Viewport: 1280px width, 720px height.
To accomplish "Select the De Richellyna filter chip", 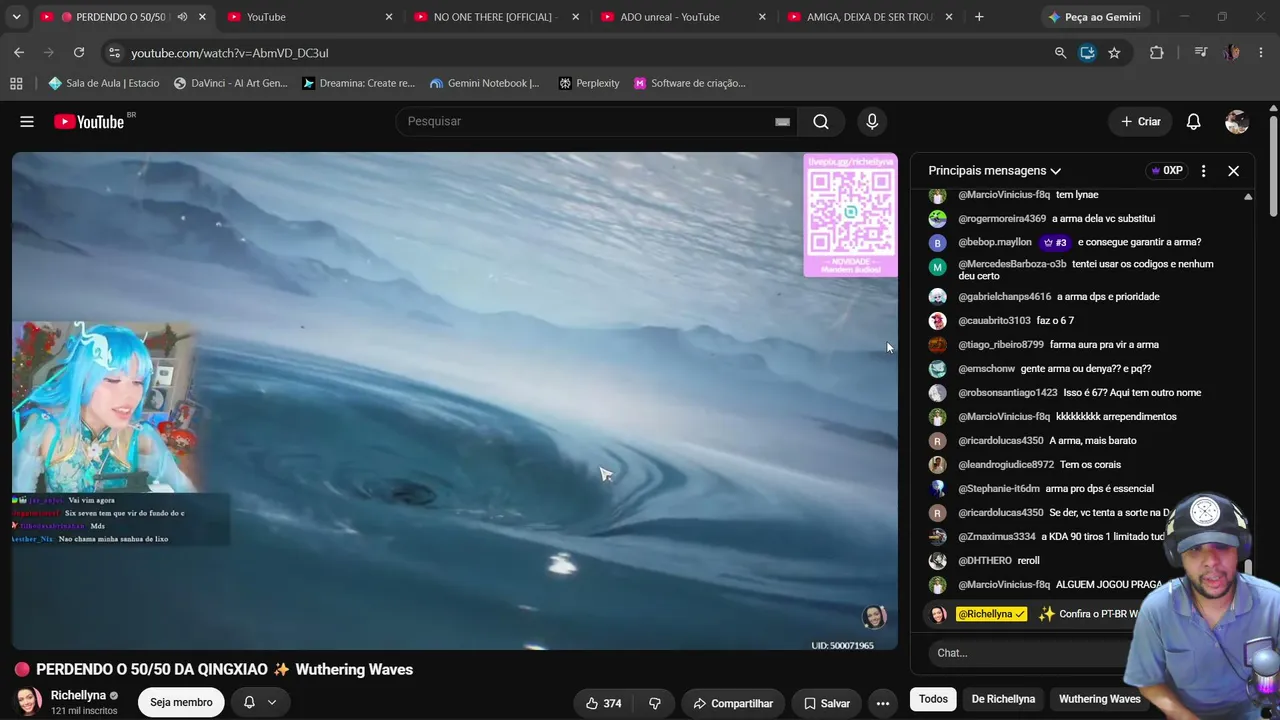I will [1003, 699].
